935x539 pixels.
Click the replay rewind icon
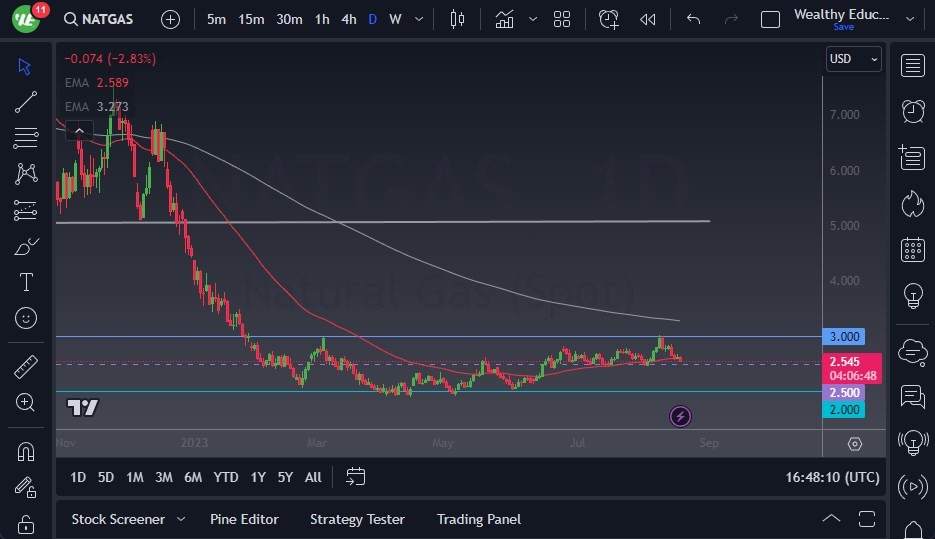[648, 19]
